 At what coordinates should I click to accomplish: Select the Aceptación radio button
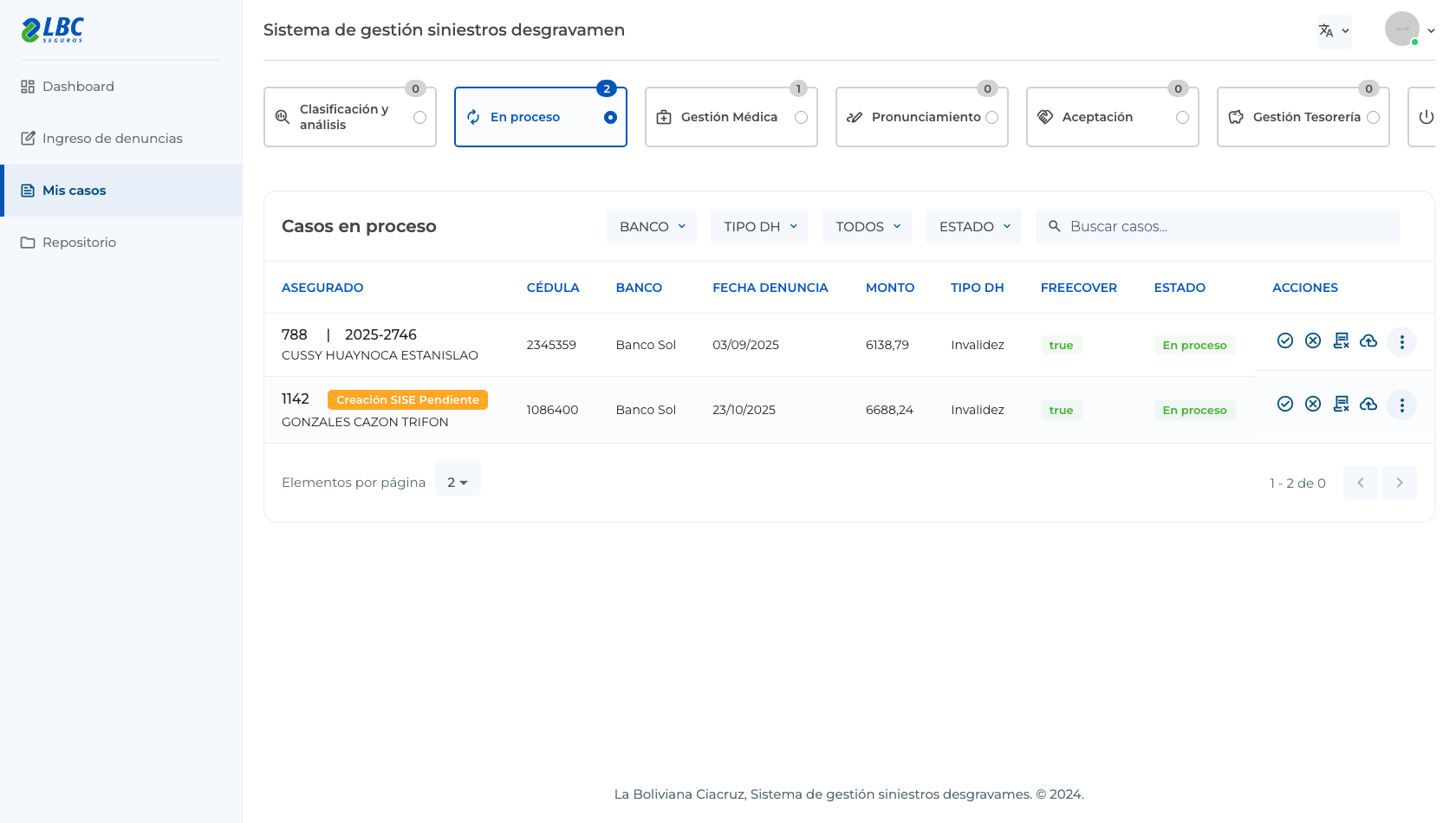[x=1182, y=117]
